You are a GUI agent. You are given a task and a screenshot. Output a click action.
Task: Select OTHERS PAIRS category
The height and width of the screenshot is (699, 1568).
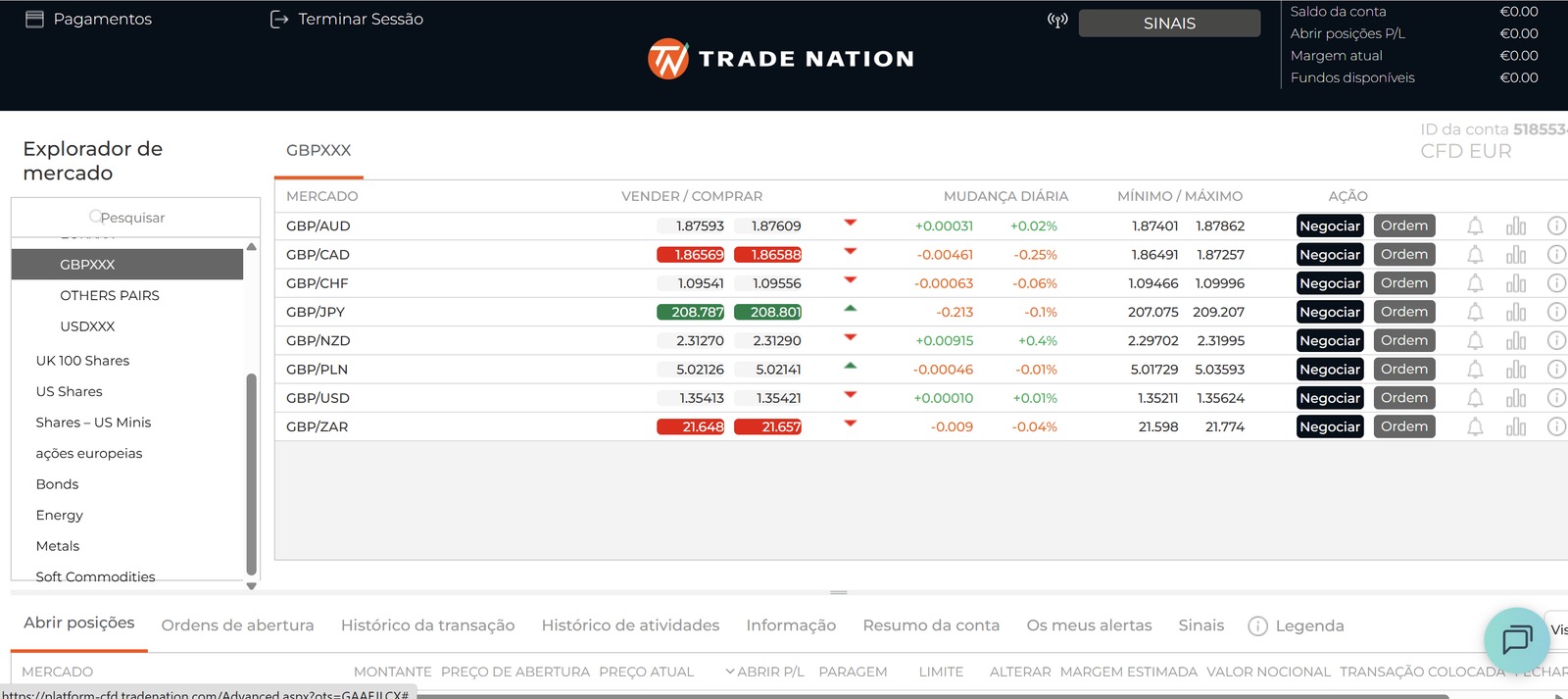pos(110,295)
